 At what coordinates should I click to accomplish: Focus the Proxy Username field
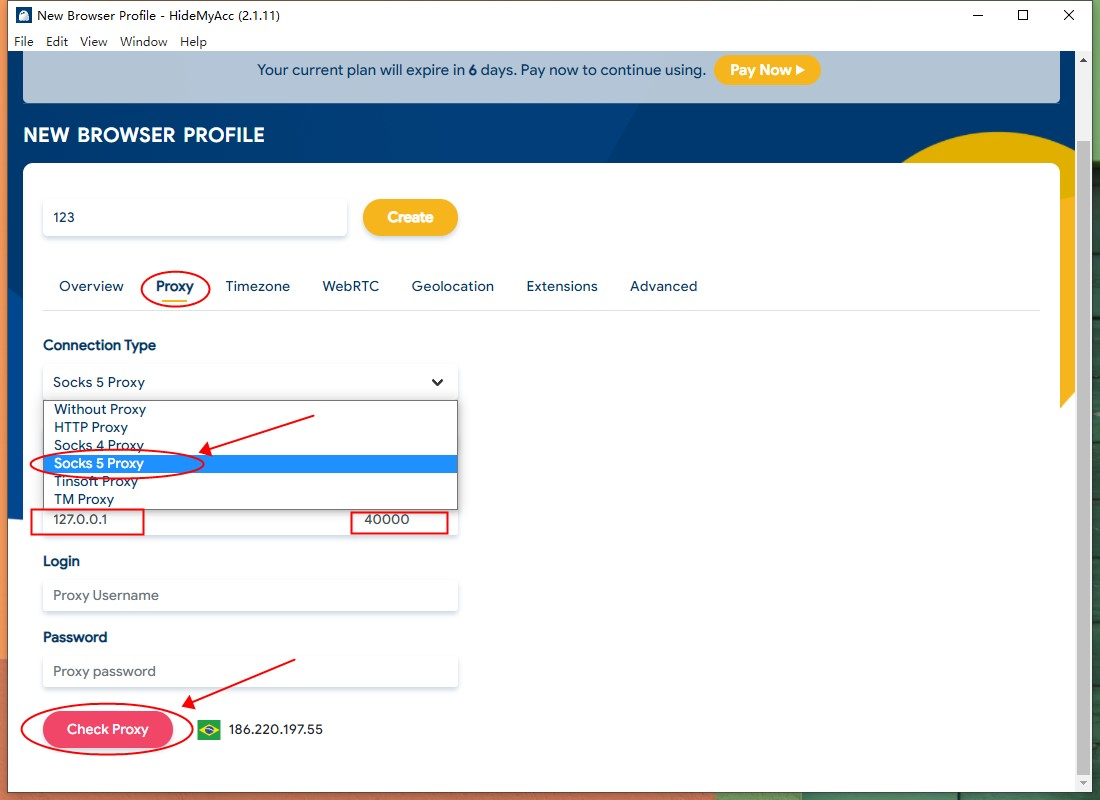[250, 596]
